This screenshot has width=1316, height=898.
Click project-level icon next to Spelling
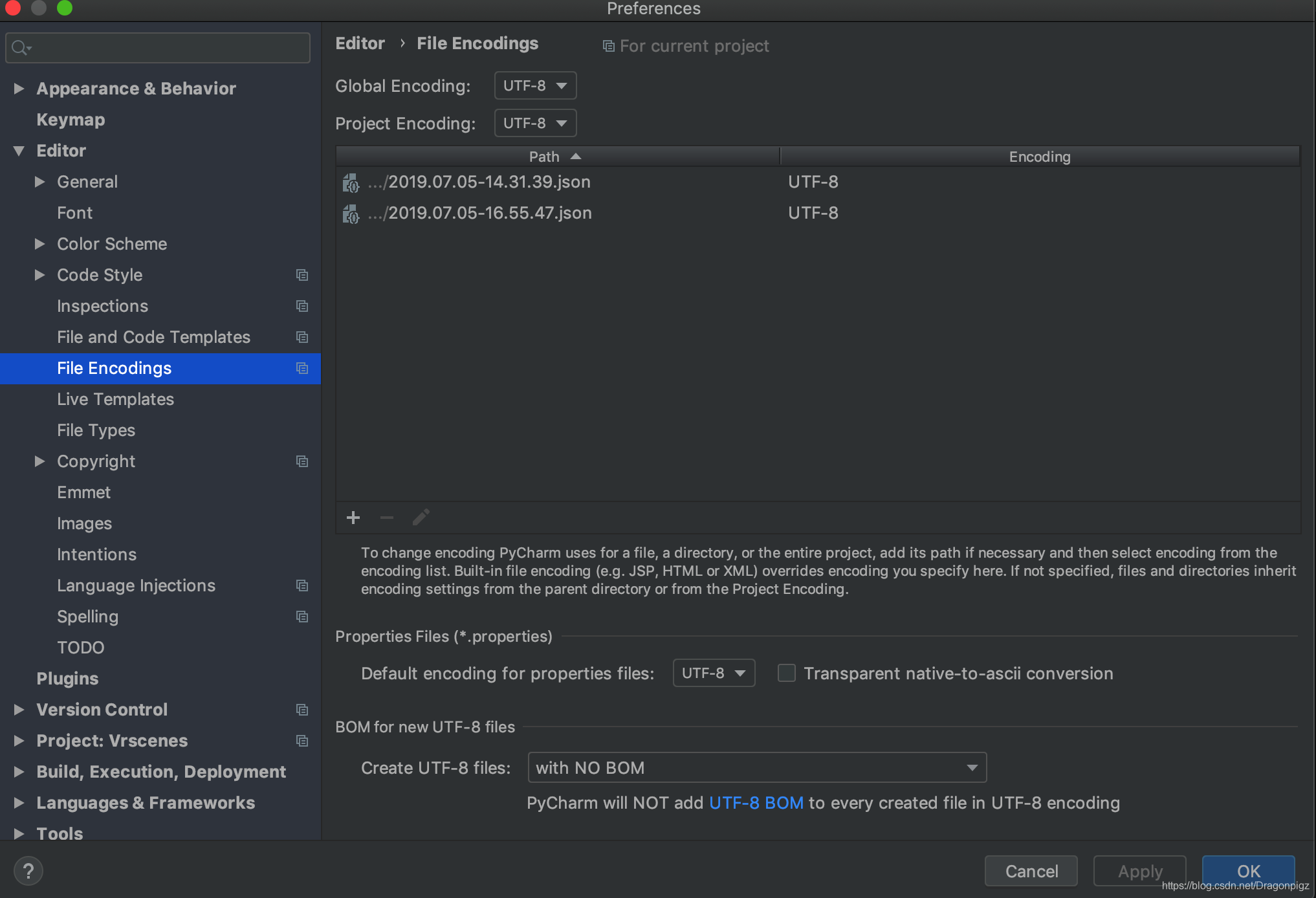coord(302,617)
